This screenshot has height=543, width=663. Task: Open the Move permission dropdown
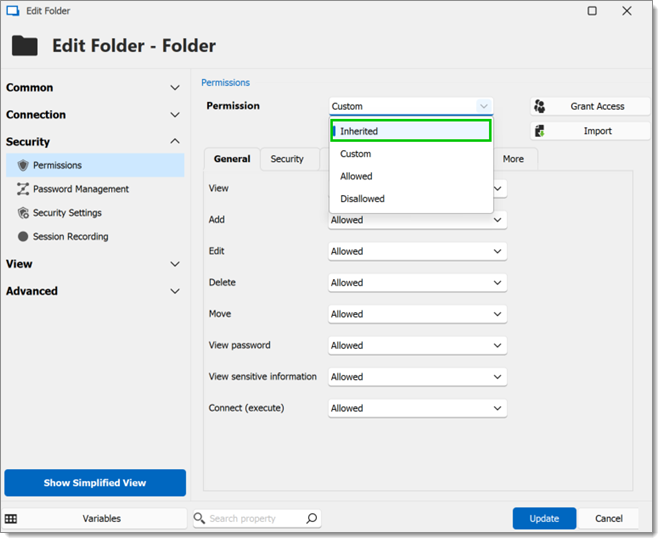click(417, 314)
